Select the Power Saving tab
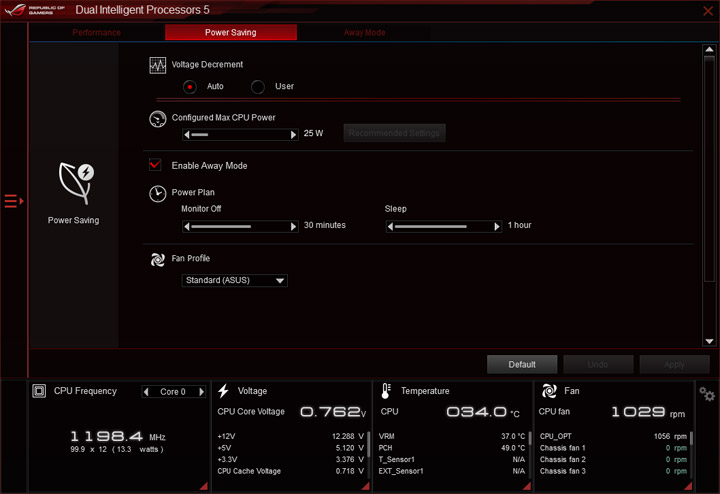This screenshot has height=494, width=720. coord(231,32)
